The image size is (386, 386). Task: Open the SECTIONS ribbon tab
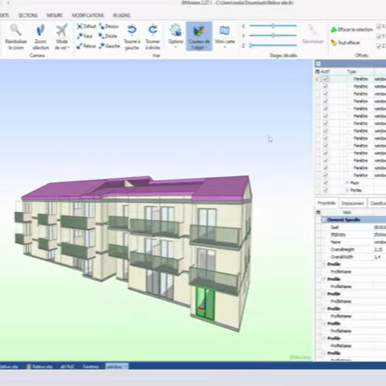tap(28, 15)
